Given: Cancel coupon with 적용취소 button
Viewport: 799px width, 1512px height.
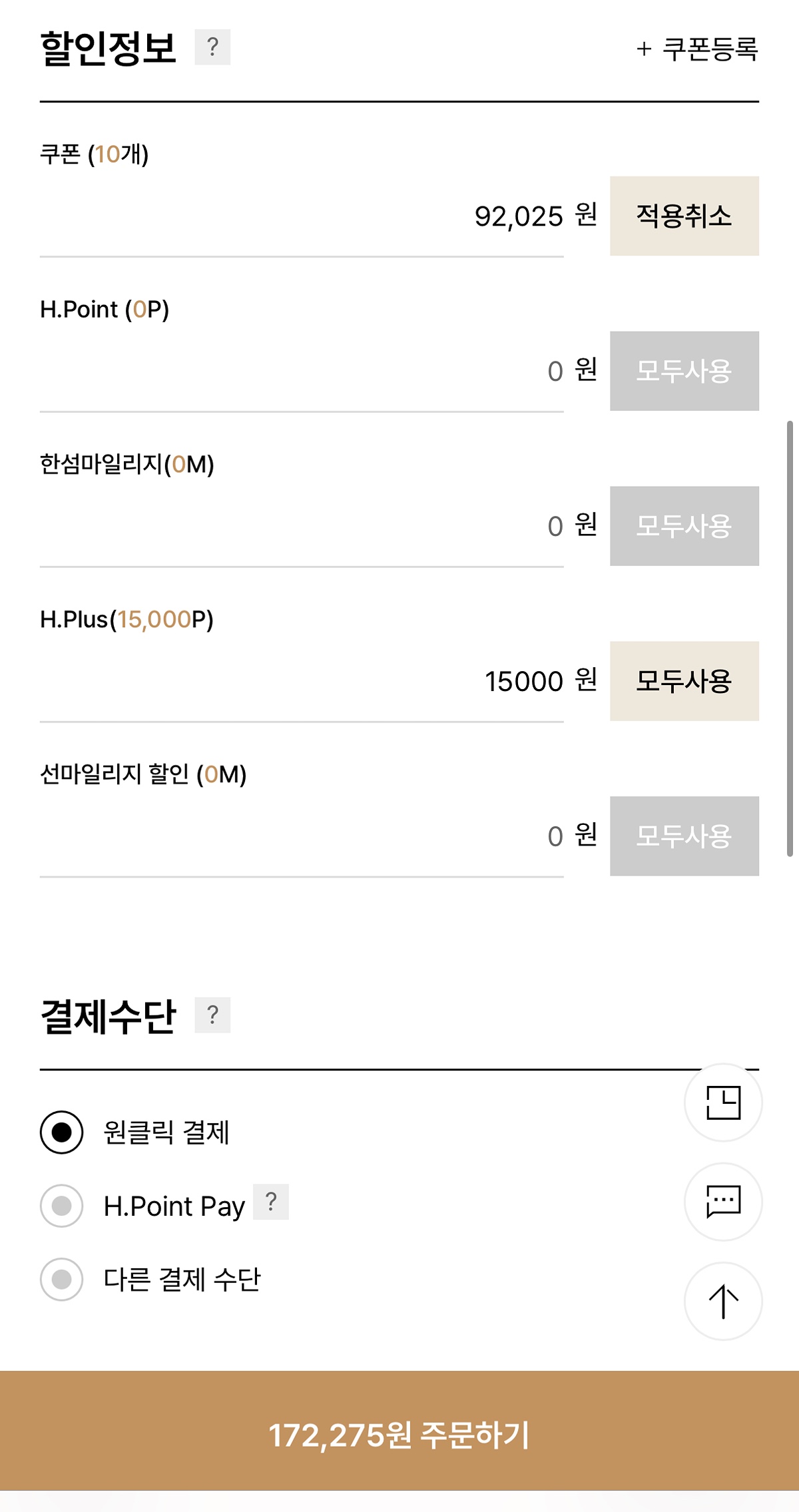Looking at the screenshot, I should [684, 216].
